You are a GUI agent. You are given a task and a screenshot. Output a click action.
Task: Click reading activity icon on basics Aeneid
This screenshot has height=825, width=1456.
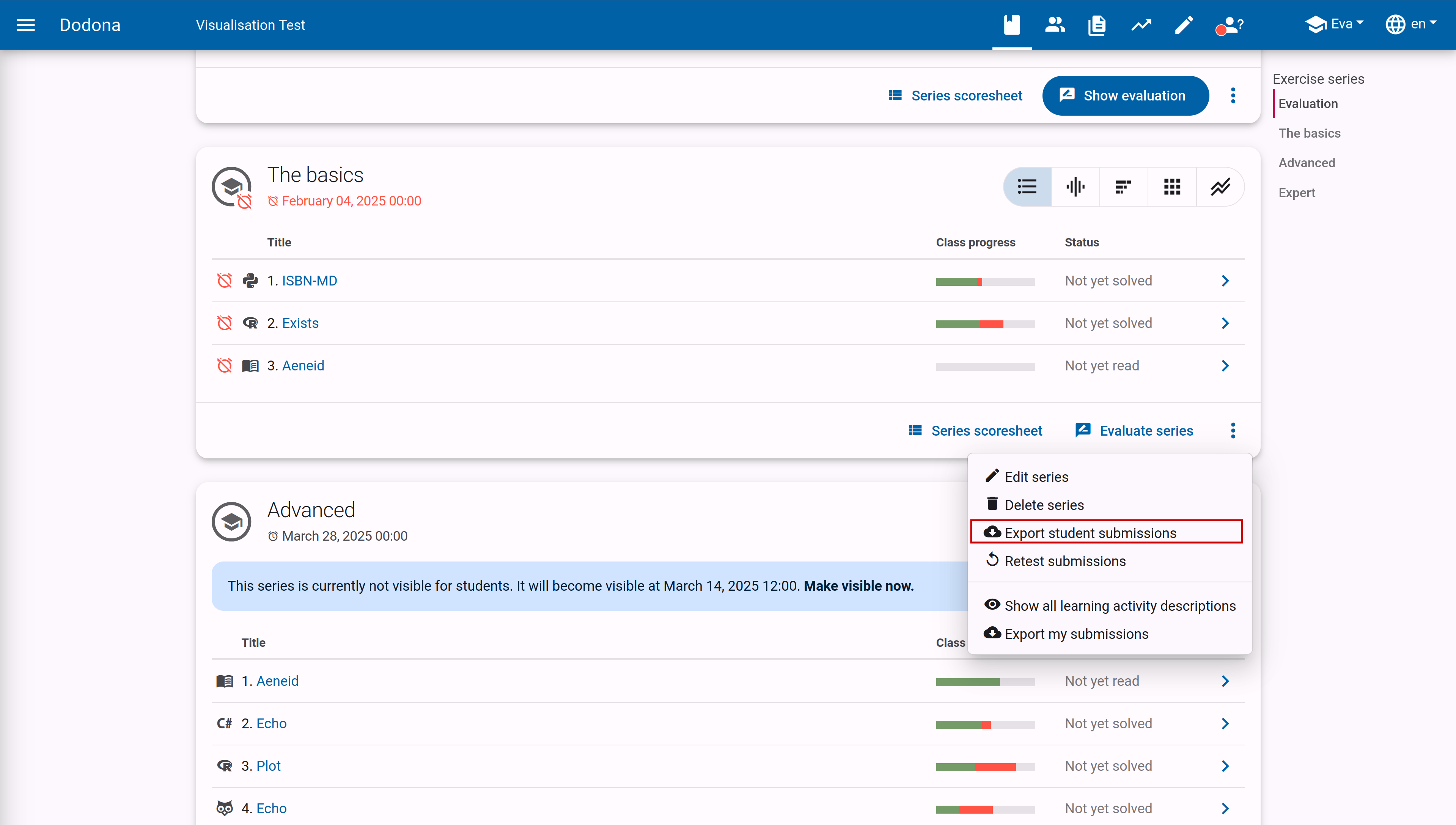point(250,365)
